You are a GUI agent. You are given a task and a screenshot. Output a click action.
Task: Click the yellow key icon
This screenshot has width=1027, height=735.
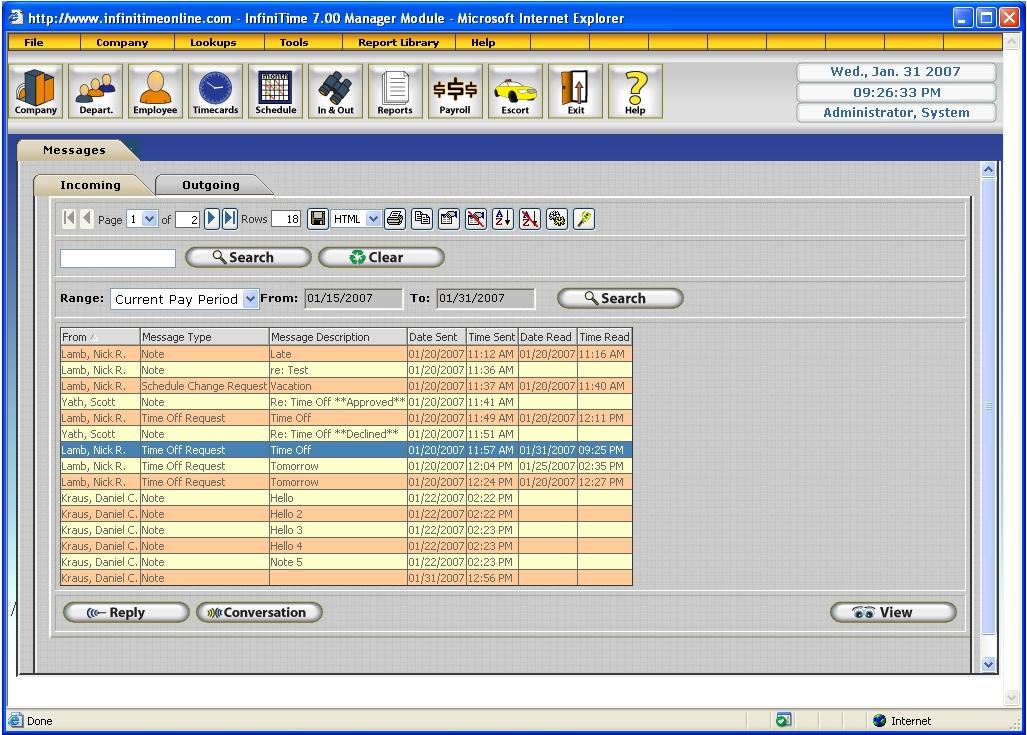coord(584,219)
